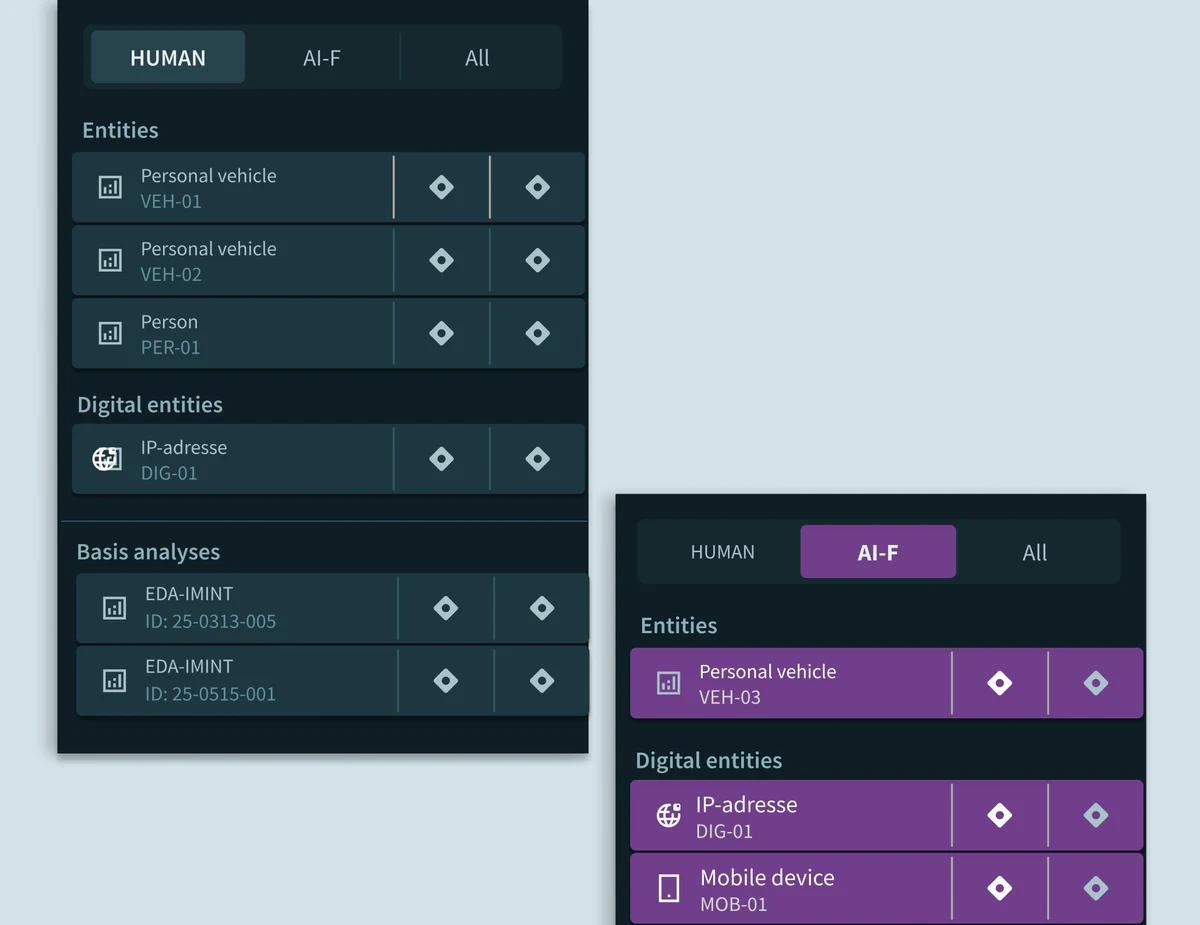
Task: Toggle first diamond in the PER-01 row
Action: [441, 333]
